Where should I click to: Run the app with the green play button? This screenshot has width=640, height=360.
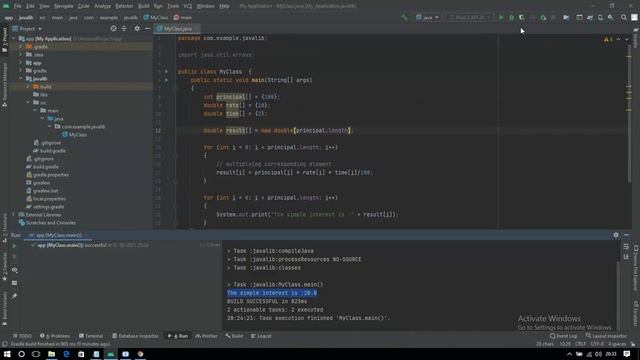click(501, 18)
